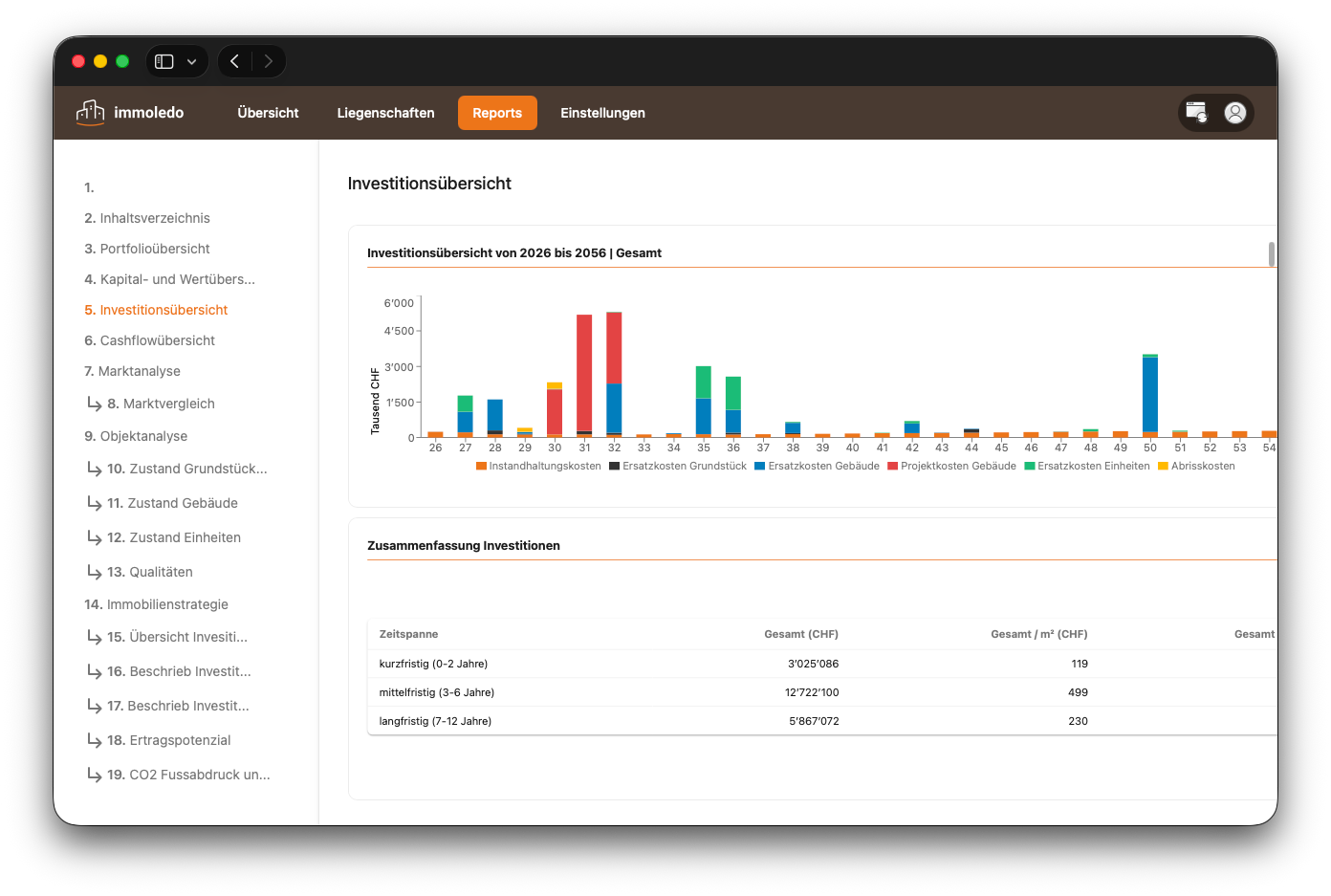Toggle Instandhaltungskosten legend series
This screenshot has height=896, width=1331.
coord(538,467)
